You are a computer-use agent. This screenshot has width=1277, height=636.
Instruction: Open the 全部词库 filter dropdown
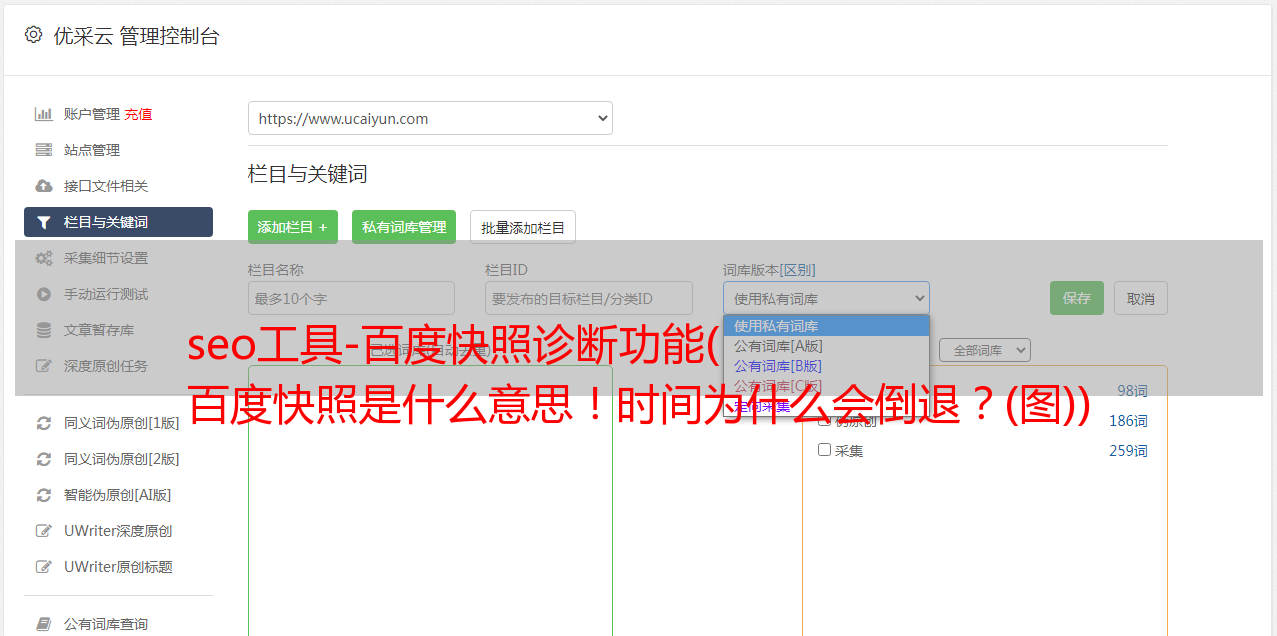(x=985, y=350)
